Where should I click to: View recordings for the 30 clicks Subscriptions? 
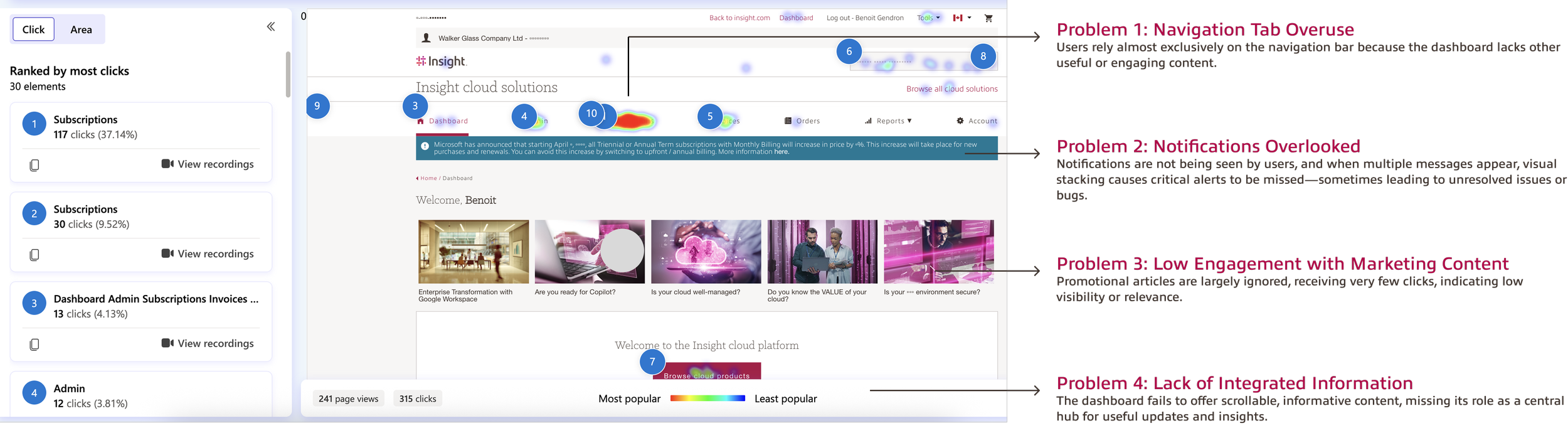[x=208, y=254]
